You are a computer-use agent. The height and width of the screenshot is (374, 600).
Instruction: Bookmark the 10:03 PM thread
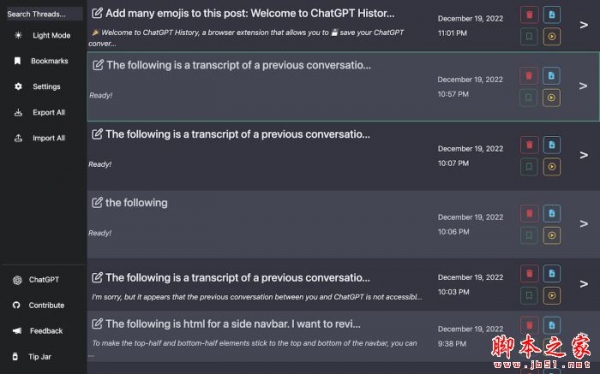(x=529, y=295)
